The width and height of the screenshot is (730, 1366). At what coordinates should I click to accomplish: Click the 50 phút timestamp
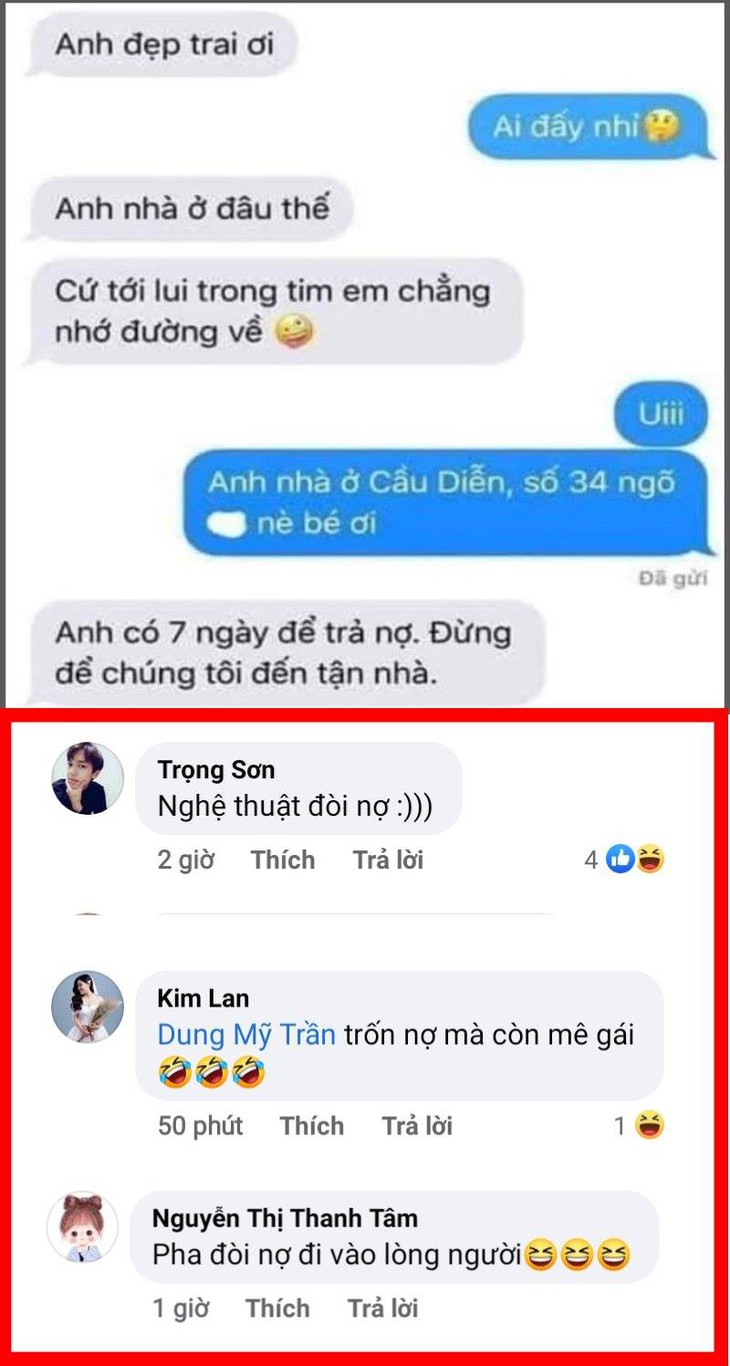tap(200, 1126)
